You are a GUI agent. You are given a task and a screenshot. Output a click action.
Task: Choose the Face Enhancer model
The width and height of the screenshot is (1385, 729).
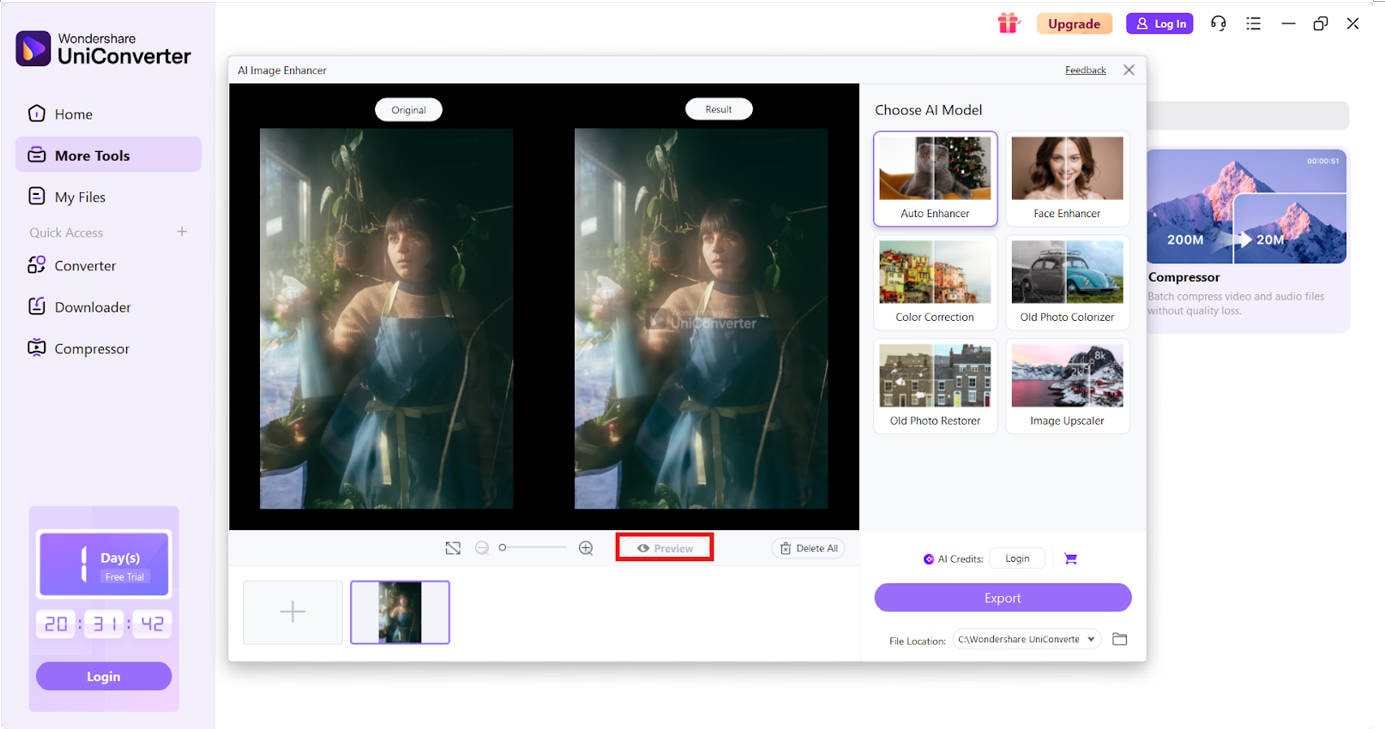pos(1067,179)
